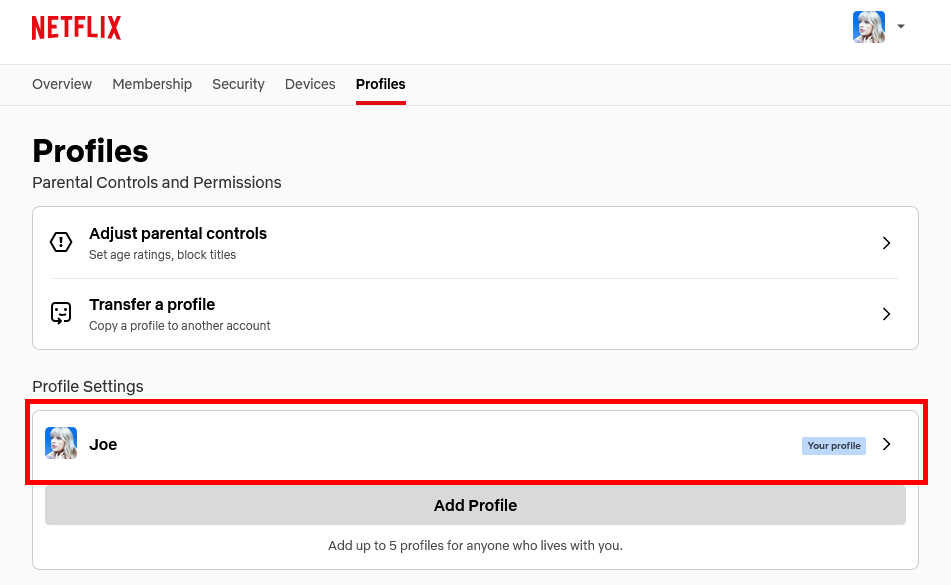The image size is (951, 585).
Task: Click the Transfer a profile face icon
Action: [61, 313]
